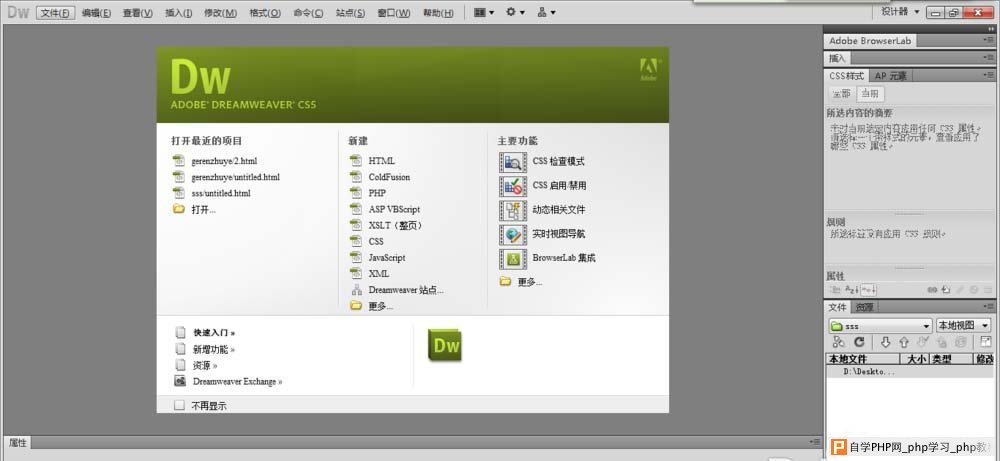The image size is (1000, 461).
Task: Click the get files down-arrow icon
Action: pyautogui.click(x=885, y=342)
